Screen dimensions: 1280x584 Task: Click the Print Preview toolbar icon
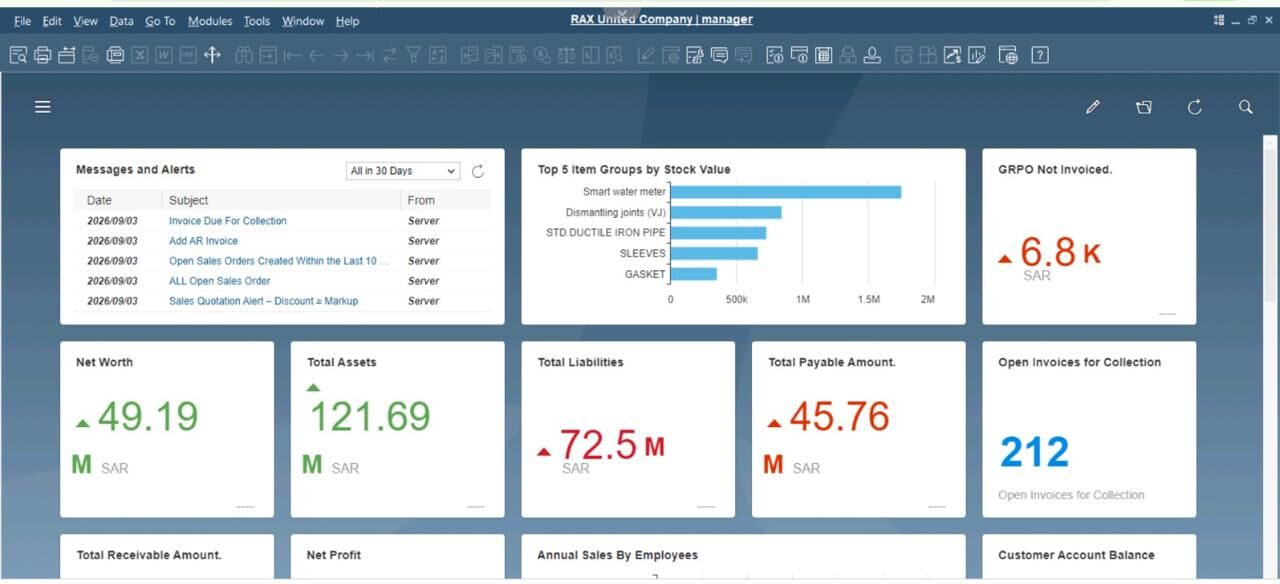[x=18, y=55]
